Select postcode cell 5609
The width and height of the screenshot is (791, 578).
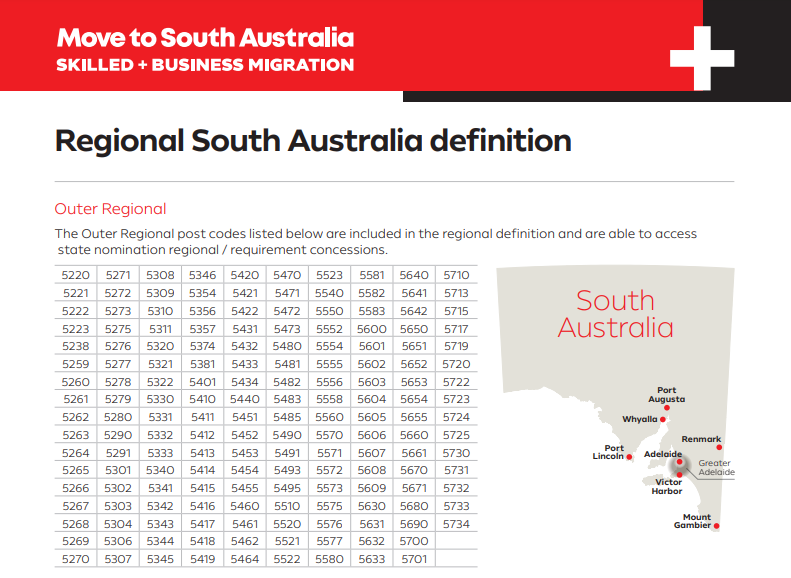372,488
